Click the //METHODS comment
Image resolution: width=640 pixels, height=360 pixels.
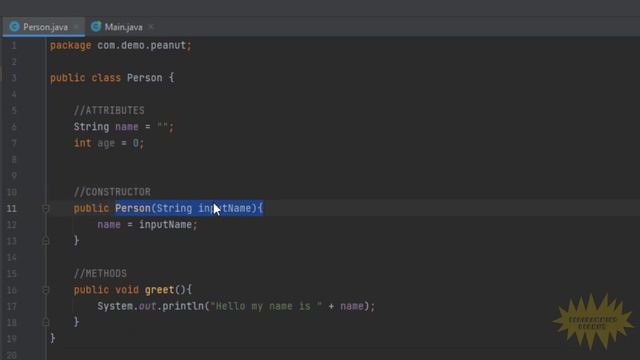pos(100,273)
